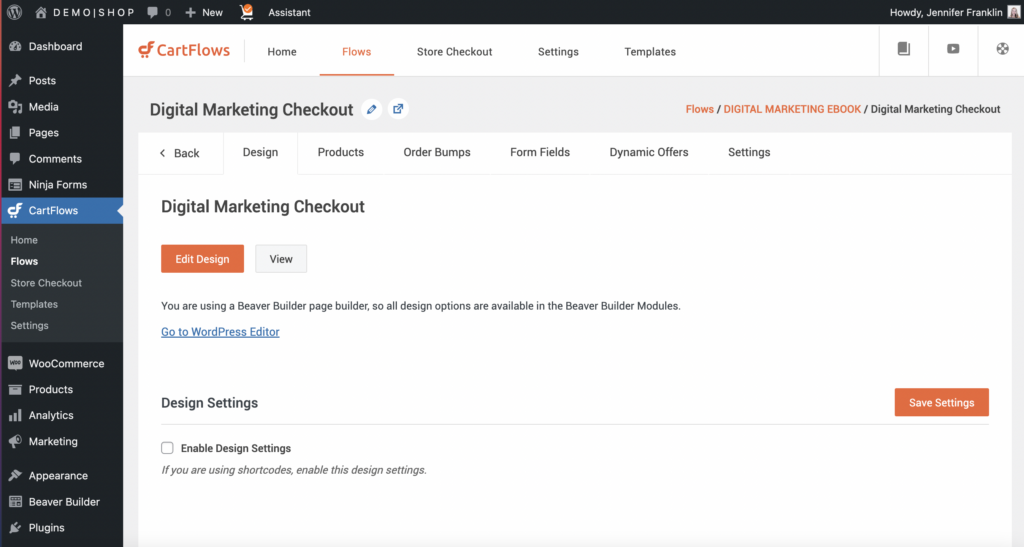Click the WooCommerce sidebar icon

[15, 363]
